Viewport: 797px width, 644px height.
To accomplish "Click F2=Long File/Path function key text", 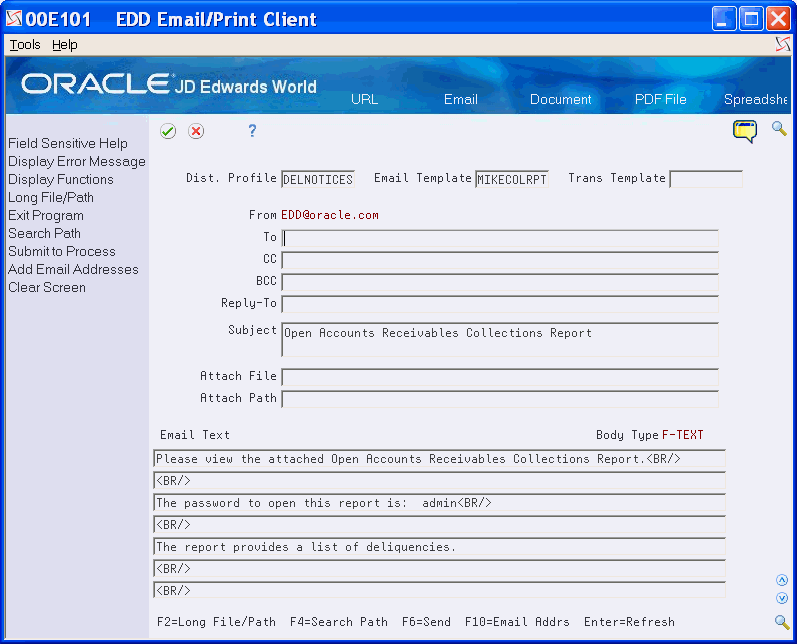I will click(x=217, y=622).
